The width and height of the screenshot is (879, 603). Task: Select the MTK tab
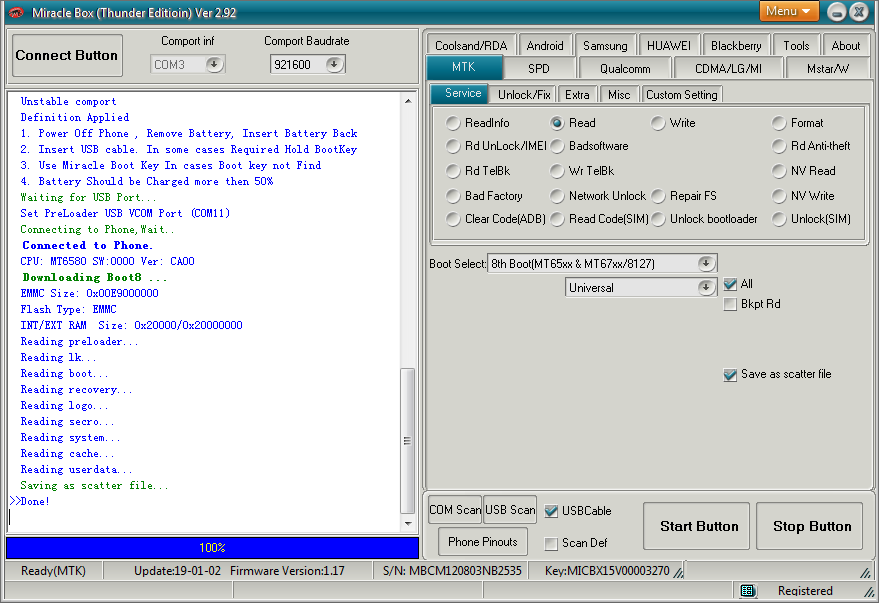pyautogui.click(x=464, y=67)
